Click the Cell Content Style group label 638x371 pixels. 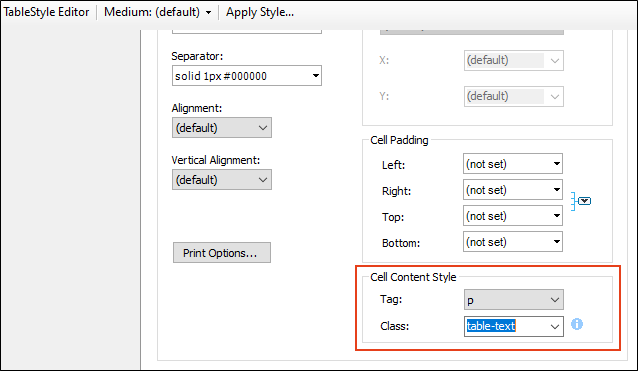pos(413,277)
